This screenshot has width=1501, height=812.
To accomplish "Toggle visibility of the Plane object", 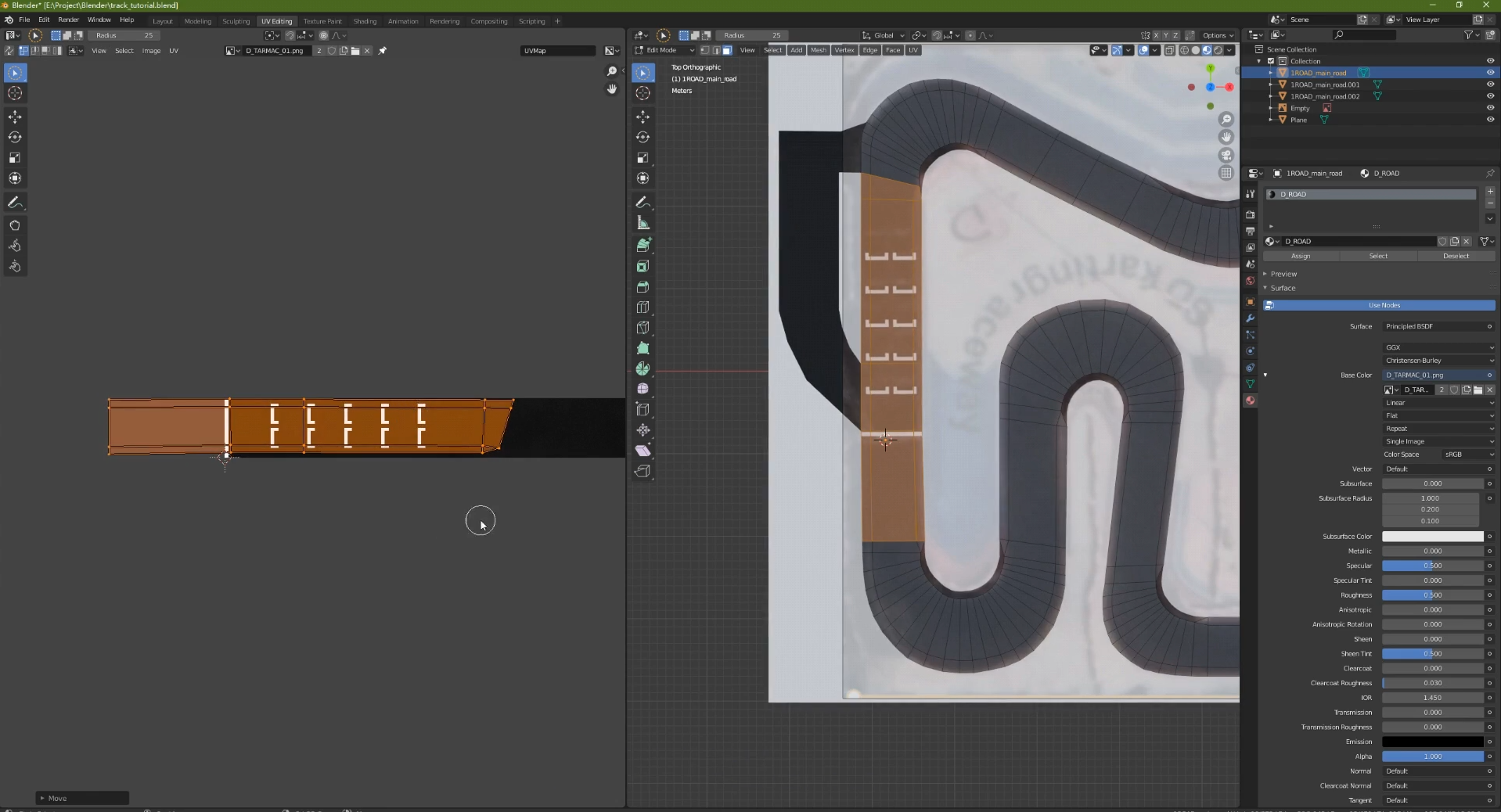I will coord(1490,120).
